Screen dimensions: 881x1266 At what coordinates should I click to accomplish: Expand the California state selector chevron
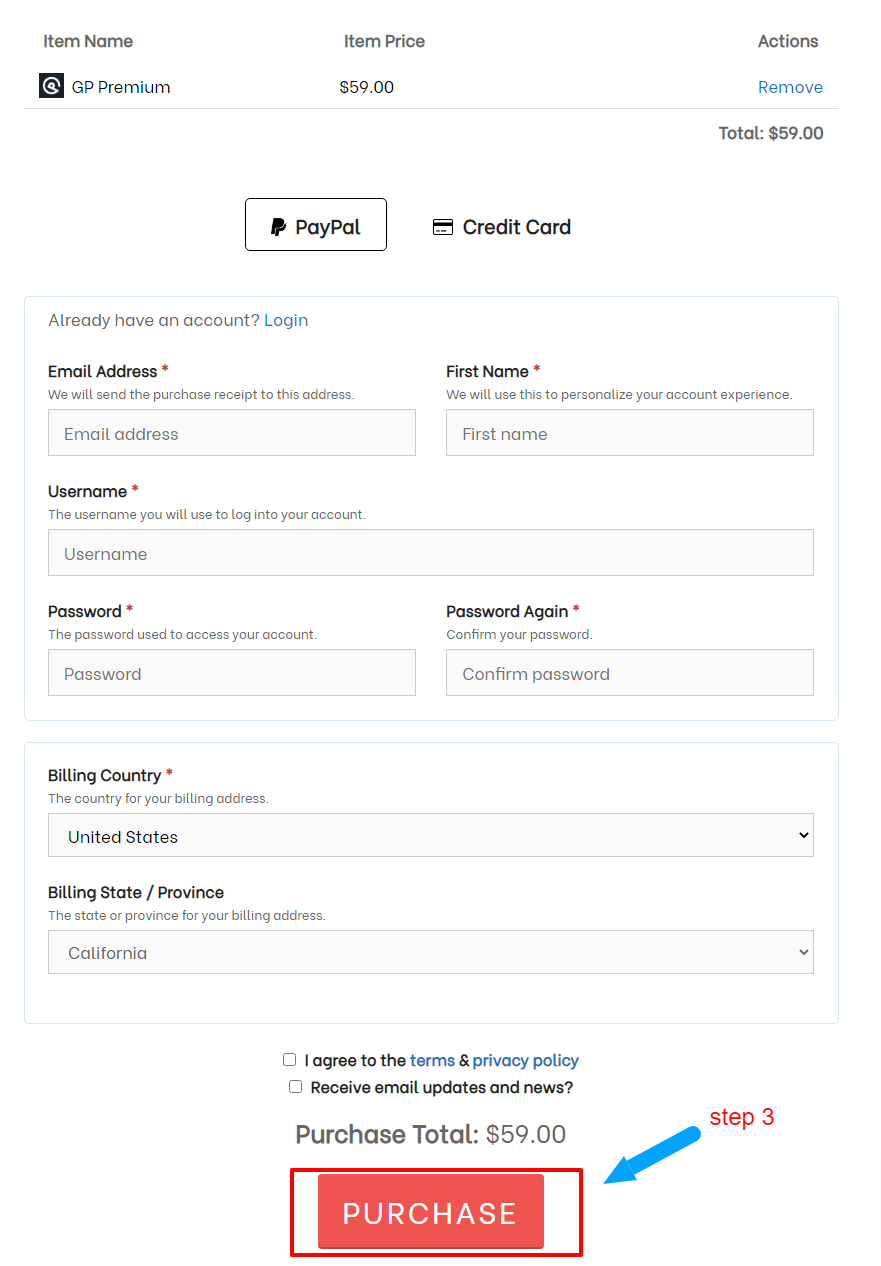click(802, 952)
